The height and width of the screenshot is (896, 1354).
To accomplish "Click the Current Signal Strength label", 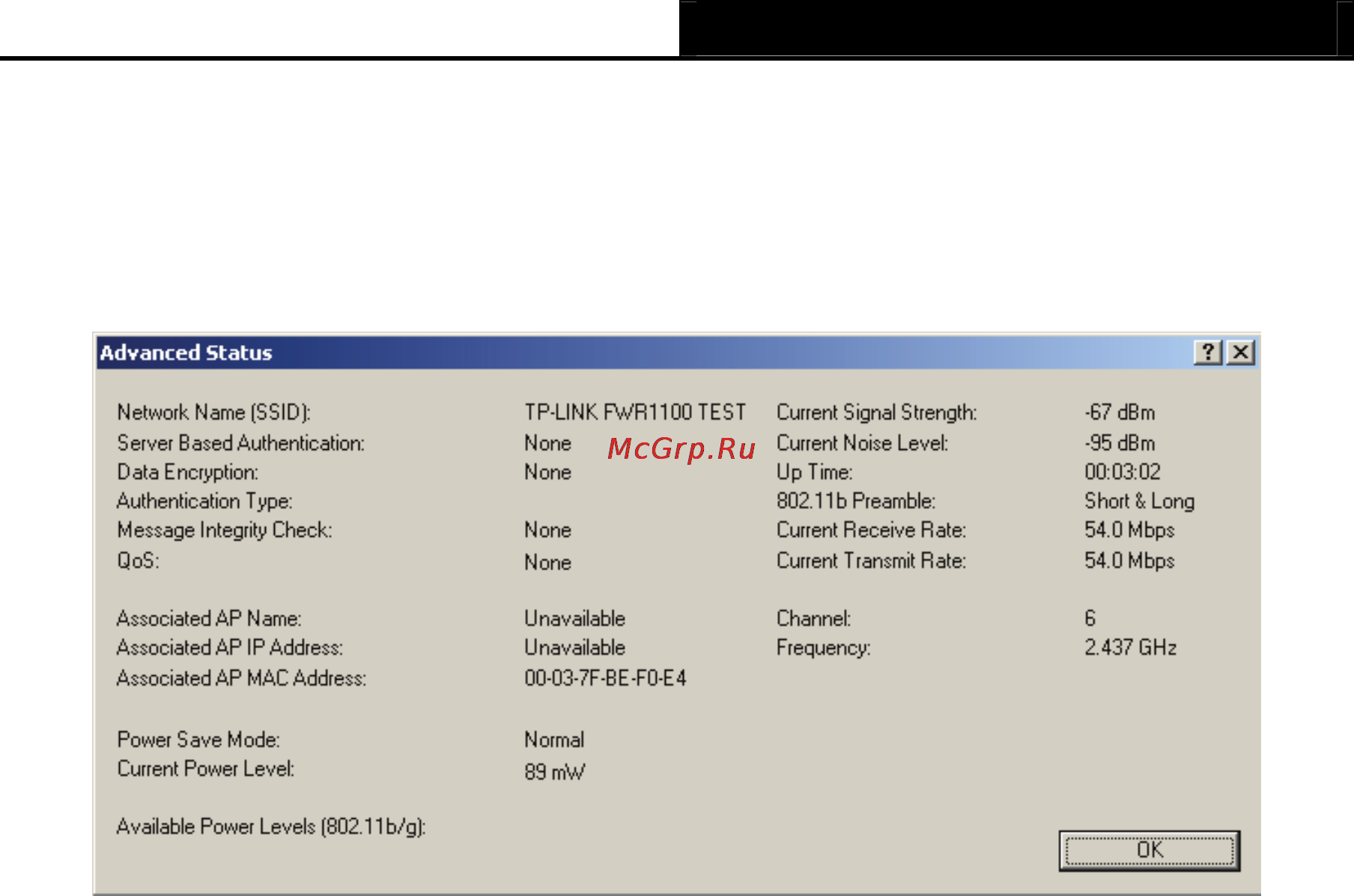I will [x=877, y=412].
